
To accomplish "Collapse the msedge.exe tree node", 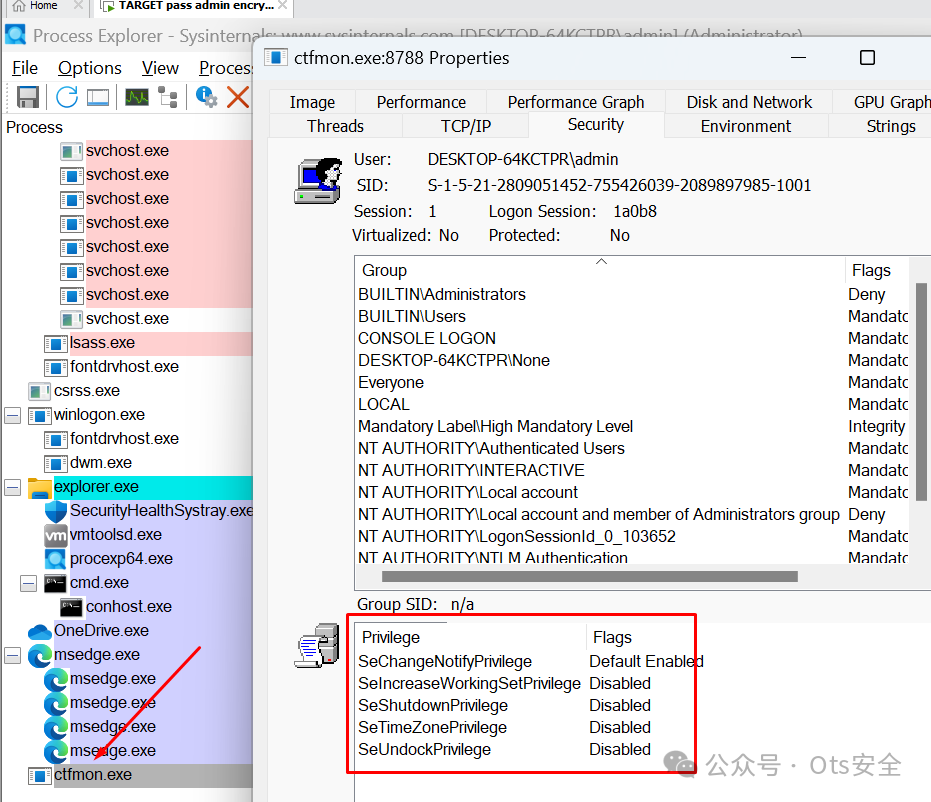I will [12, 655].
